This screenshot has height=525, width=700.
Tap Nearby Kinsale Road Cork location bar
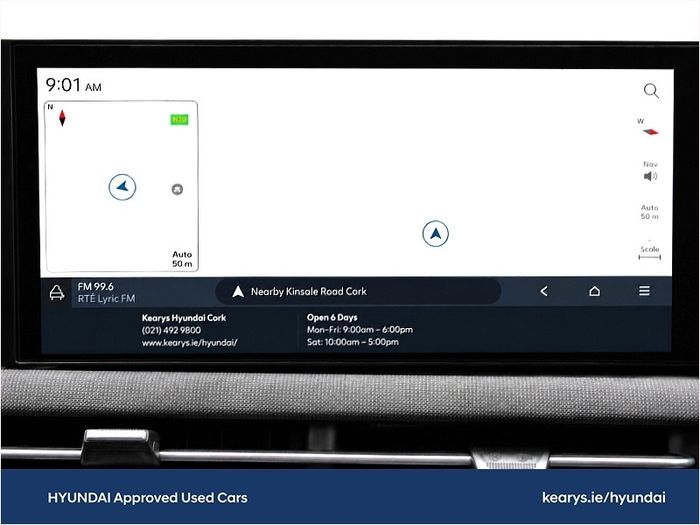point(358,292)
